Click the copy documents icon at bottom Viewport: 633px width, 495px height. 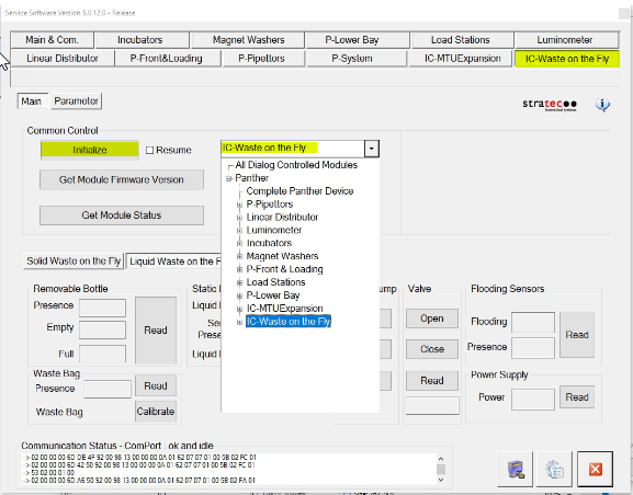(555, 469)
